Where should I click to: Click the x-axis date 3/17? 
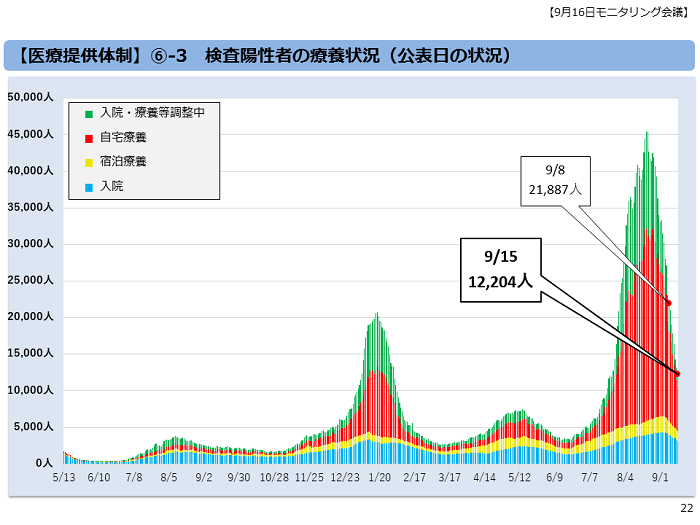point(450,478)
